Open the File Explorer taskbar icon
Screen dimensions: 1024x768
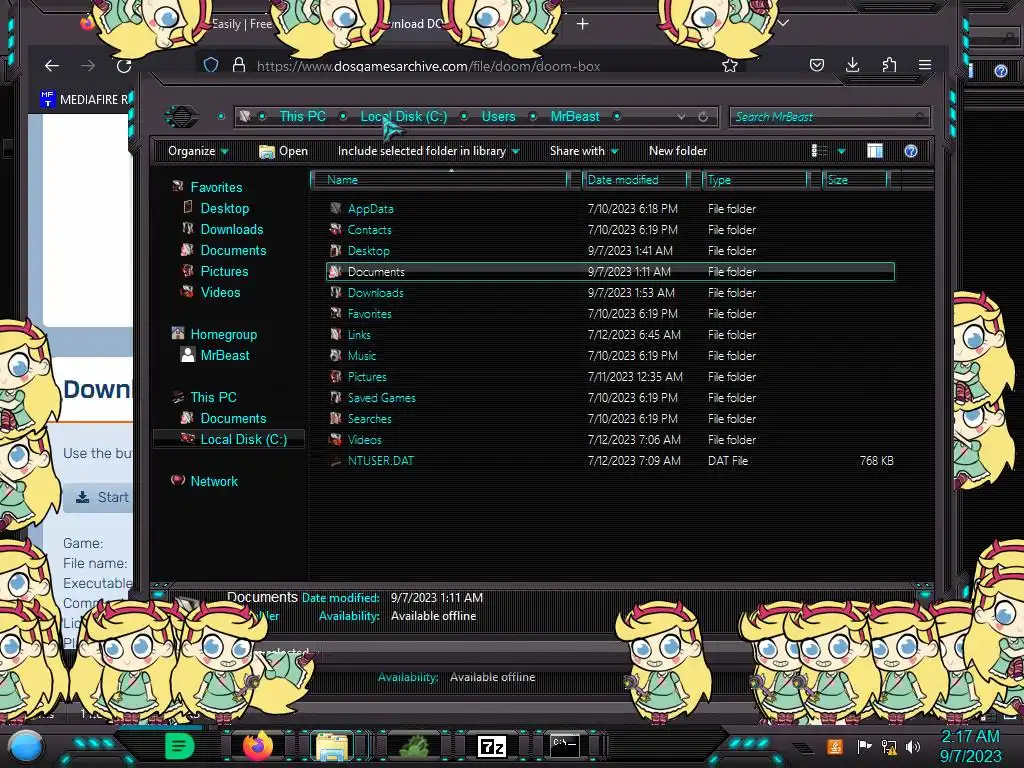click(x=332, y=745)
